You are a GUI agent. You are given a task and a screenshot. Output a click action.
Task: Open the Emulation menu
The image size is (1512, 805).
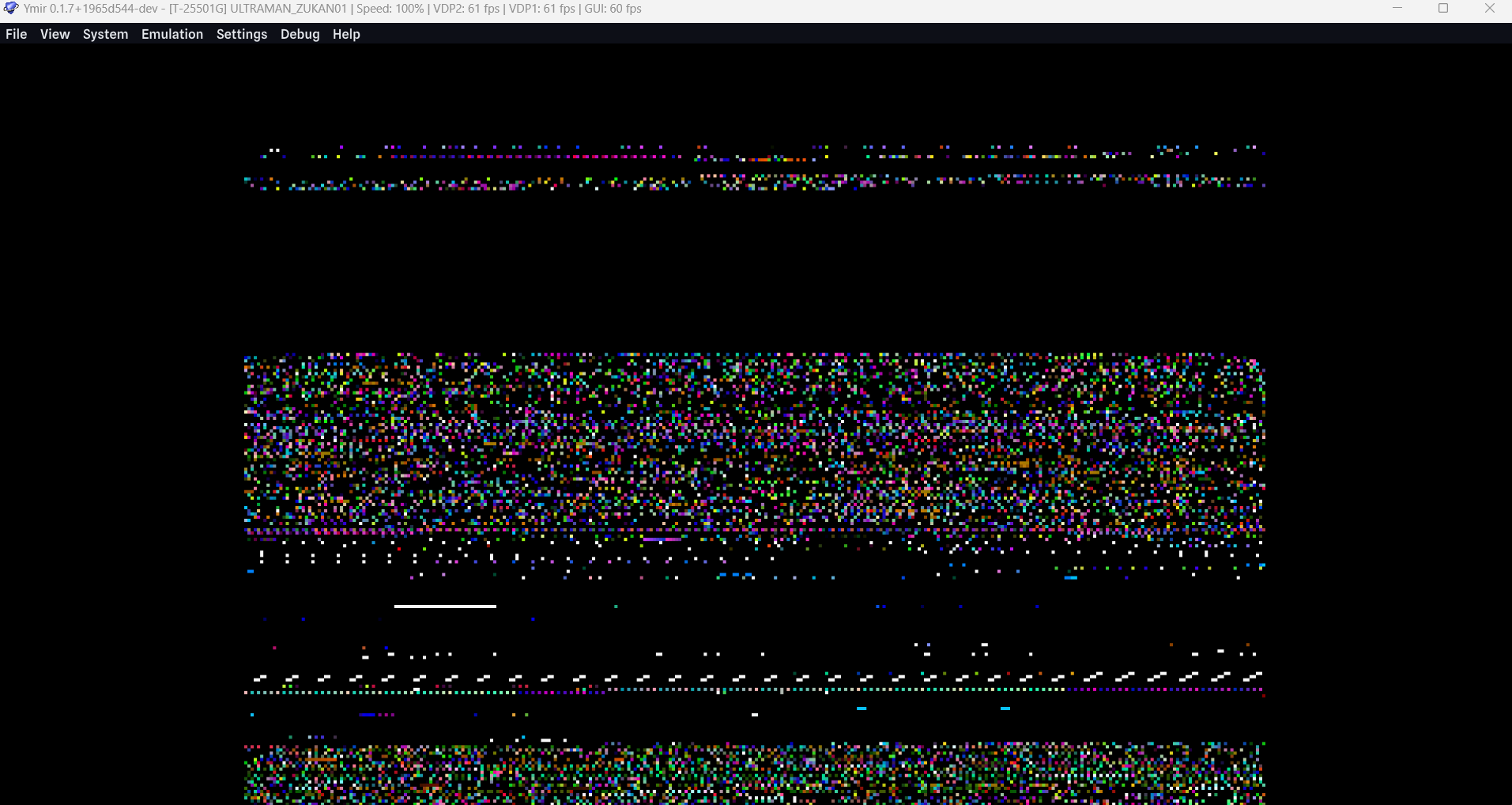[172, 34]
